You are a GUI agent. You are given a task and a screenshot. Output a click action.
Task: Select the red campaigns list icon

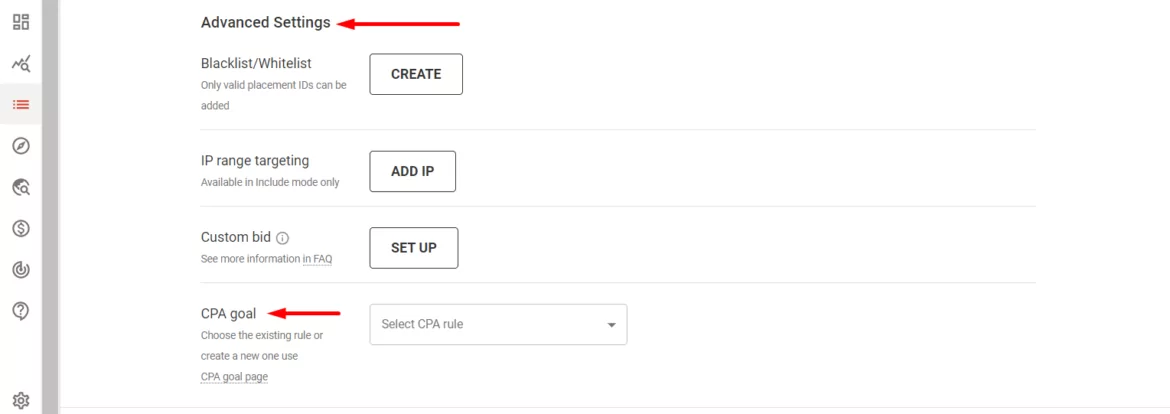coord(21,104)
